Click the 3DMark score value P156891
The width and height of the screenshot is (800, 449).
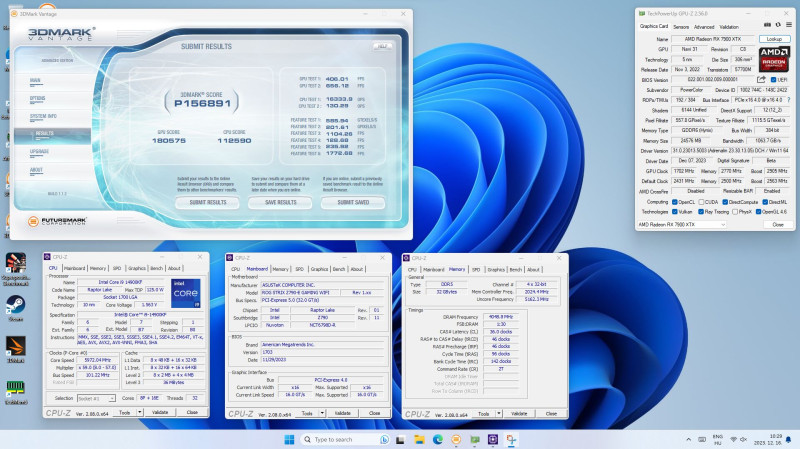pyautogui.click(x=202, y=104)
